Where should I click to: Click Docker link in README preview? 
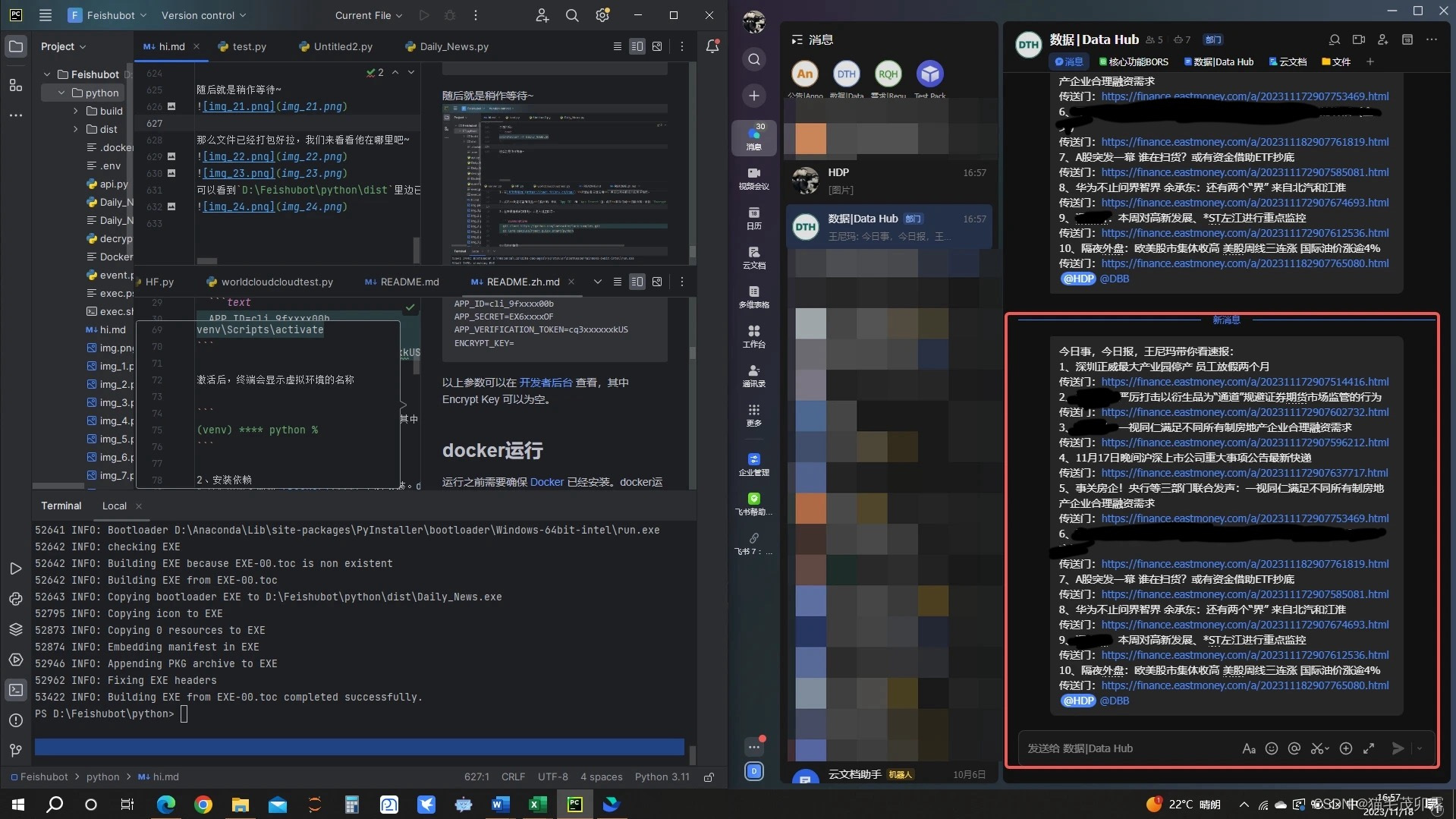coord(546,482)
